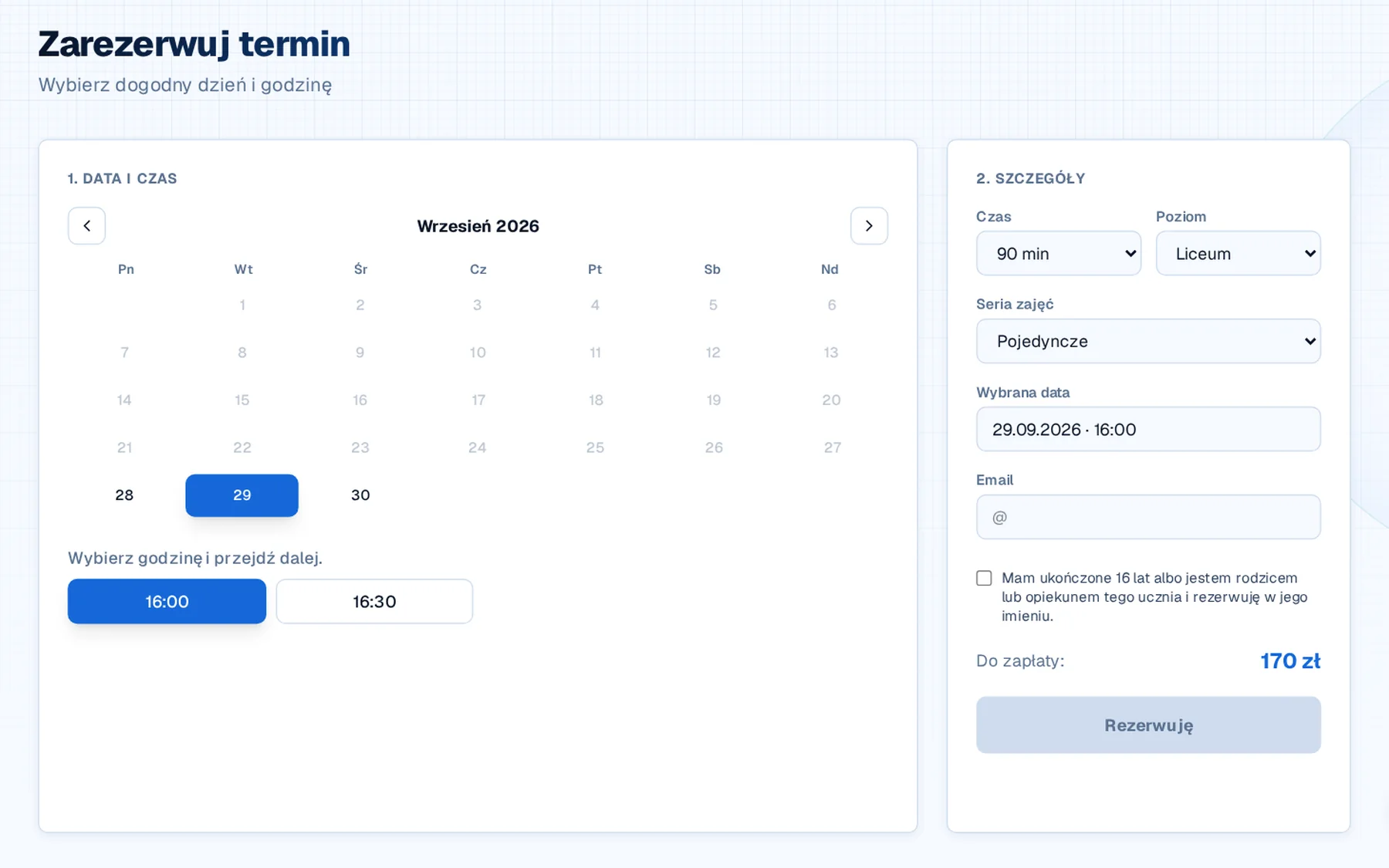
Task: Click the consent text beside the checkbox
Action: coord(1154,596)
